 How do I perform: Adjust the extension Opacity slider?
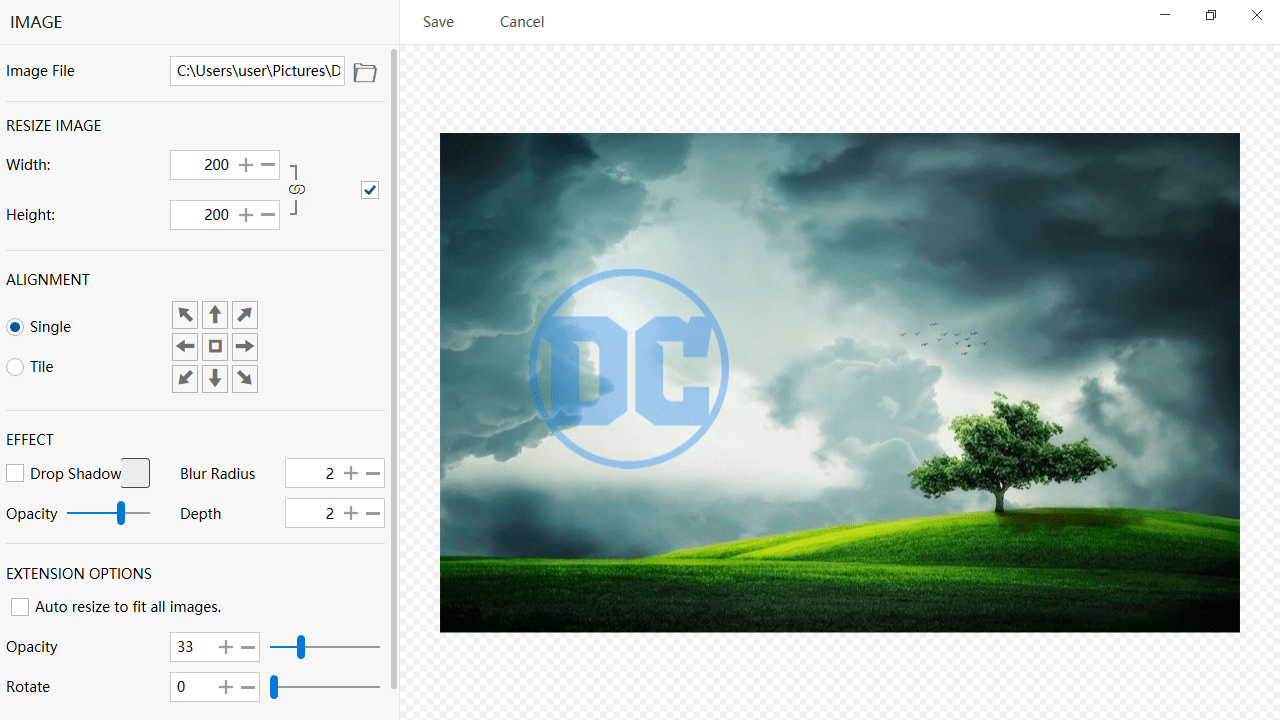coord(325,647)
